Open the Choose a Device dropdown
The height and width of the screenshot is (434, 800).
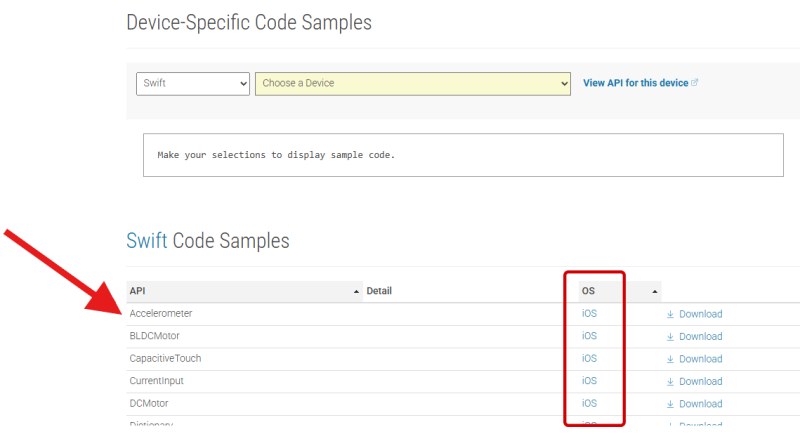pyautogui.click(x=413, y=84)
